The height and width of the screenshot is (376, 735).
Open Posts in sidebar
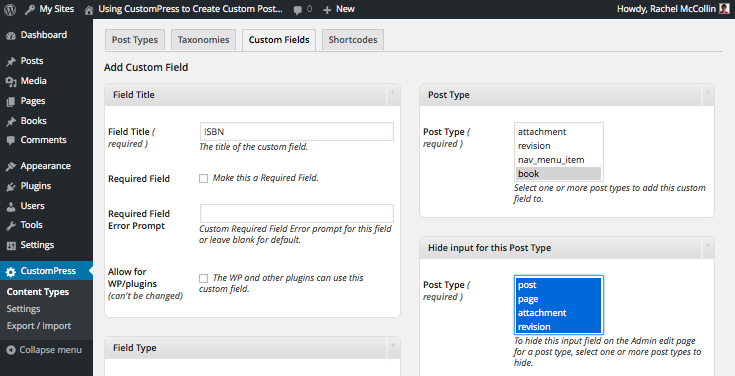pyautogui.click(x=32, y=61)
